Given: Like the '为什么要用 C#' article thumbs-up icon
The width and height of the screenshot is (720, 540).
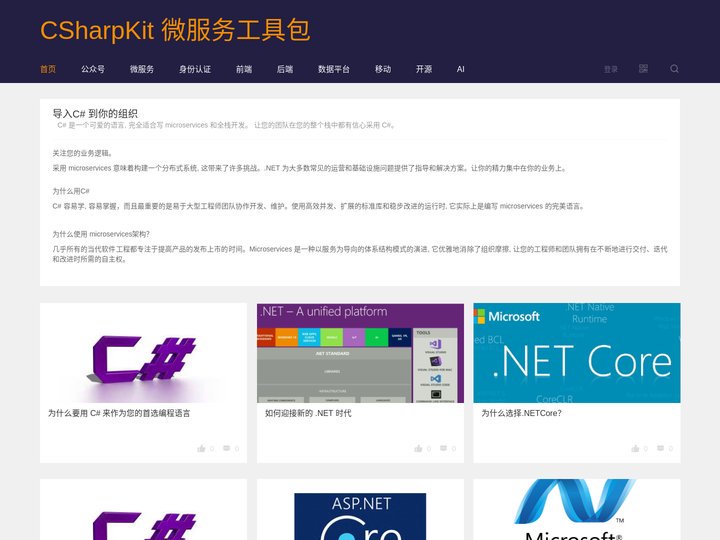Looking at the screenshot, I should (201, 448).
